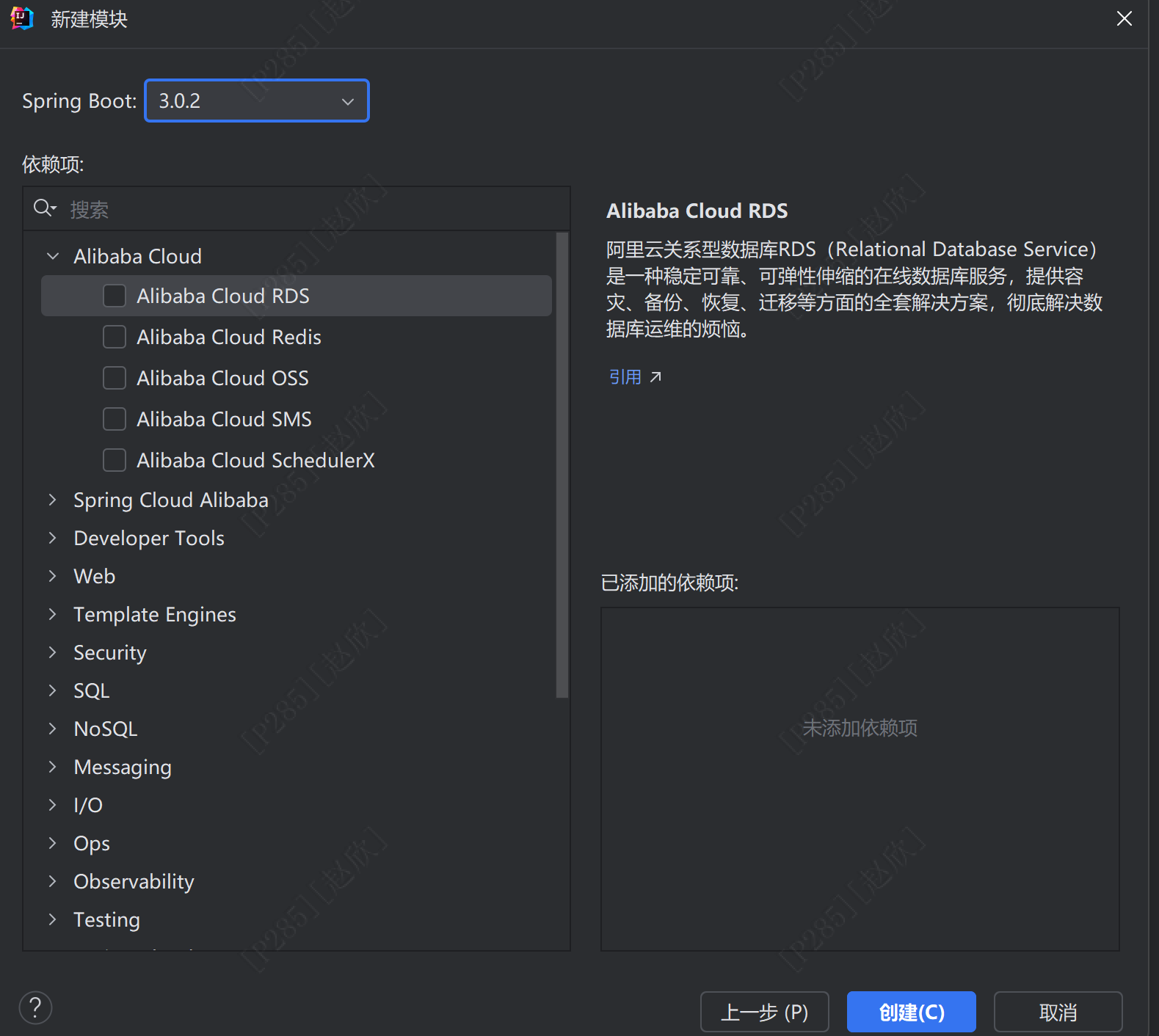Click the NoSQL label
Image resolution: width=1159 pixels, height=1036 pixels.
(x=106, y=729)
